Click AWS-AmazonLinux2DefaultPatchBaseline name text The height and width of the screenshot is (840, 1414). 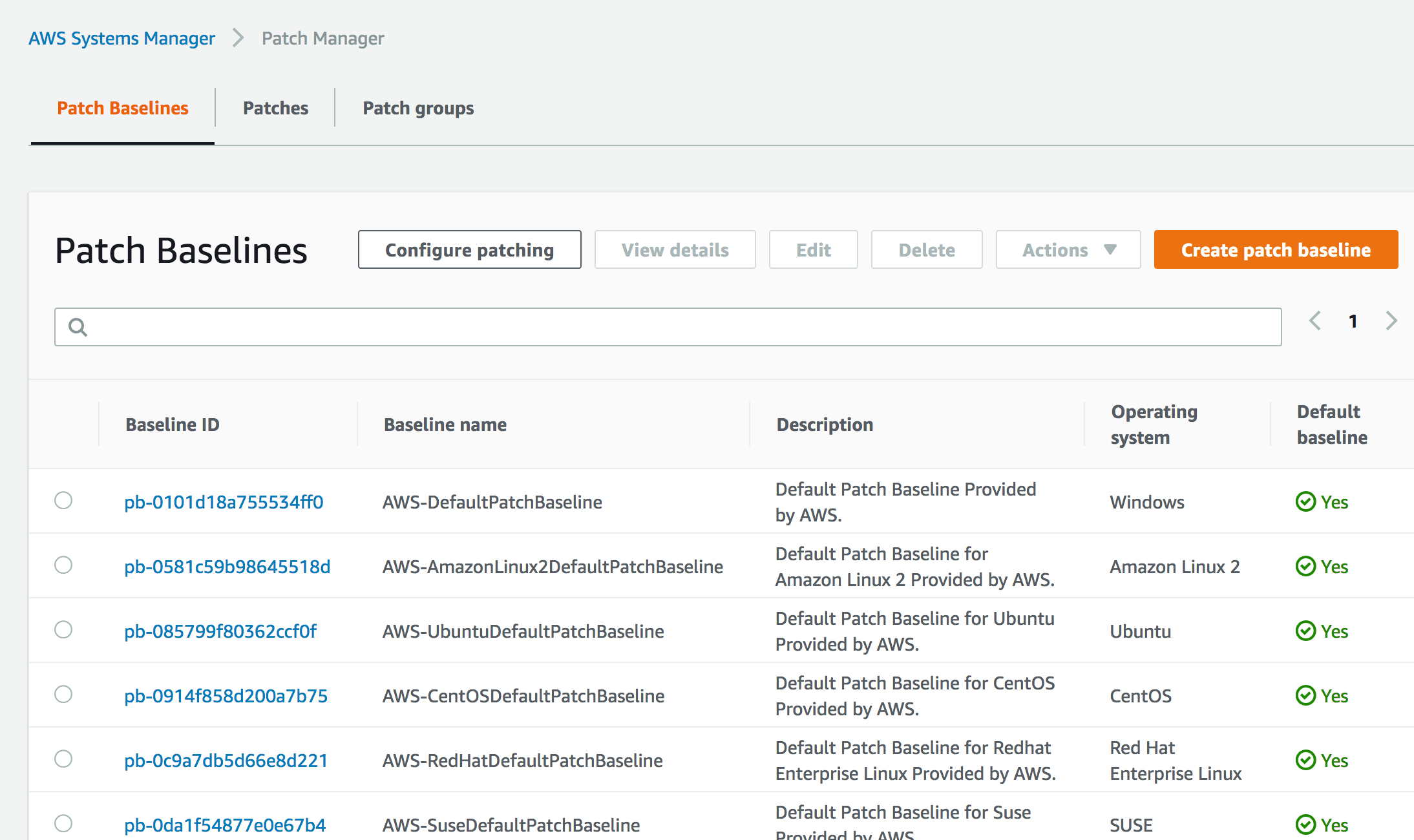[553, 567]
